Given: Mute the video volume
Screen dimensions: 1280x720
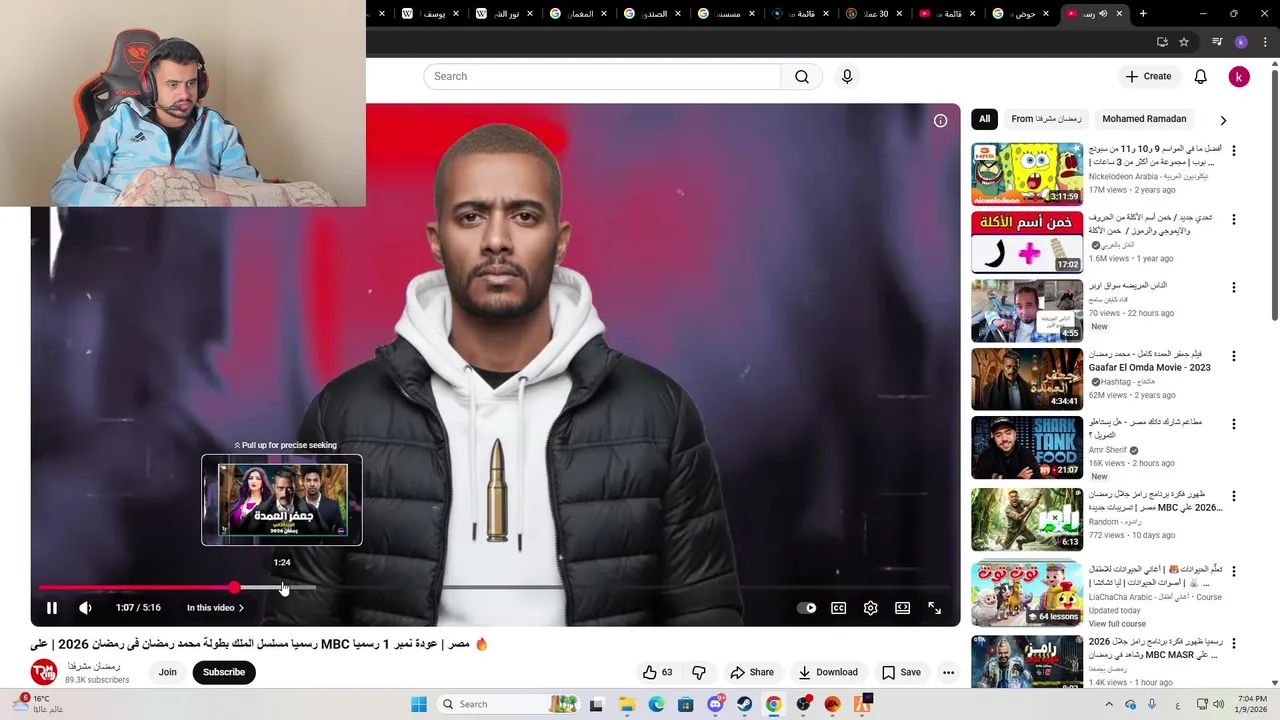Looking at the screenshot, I should tap(86, 608).
